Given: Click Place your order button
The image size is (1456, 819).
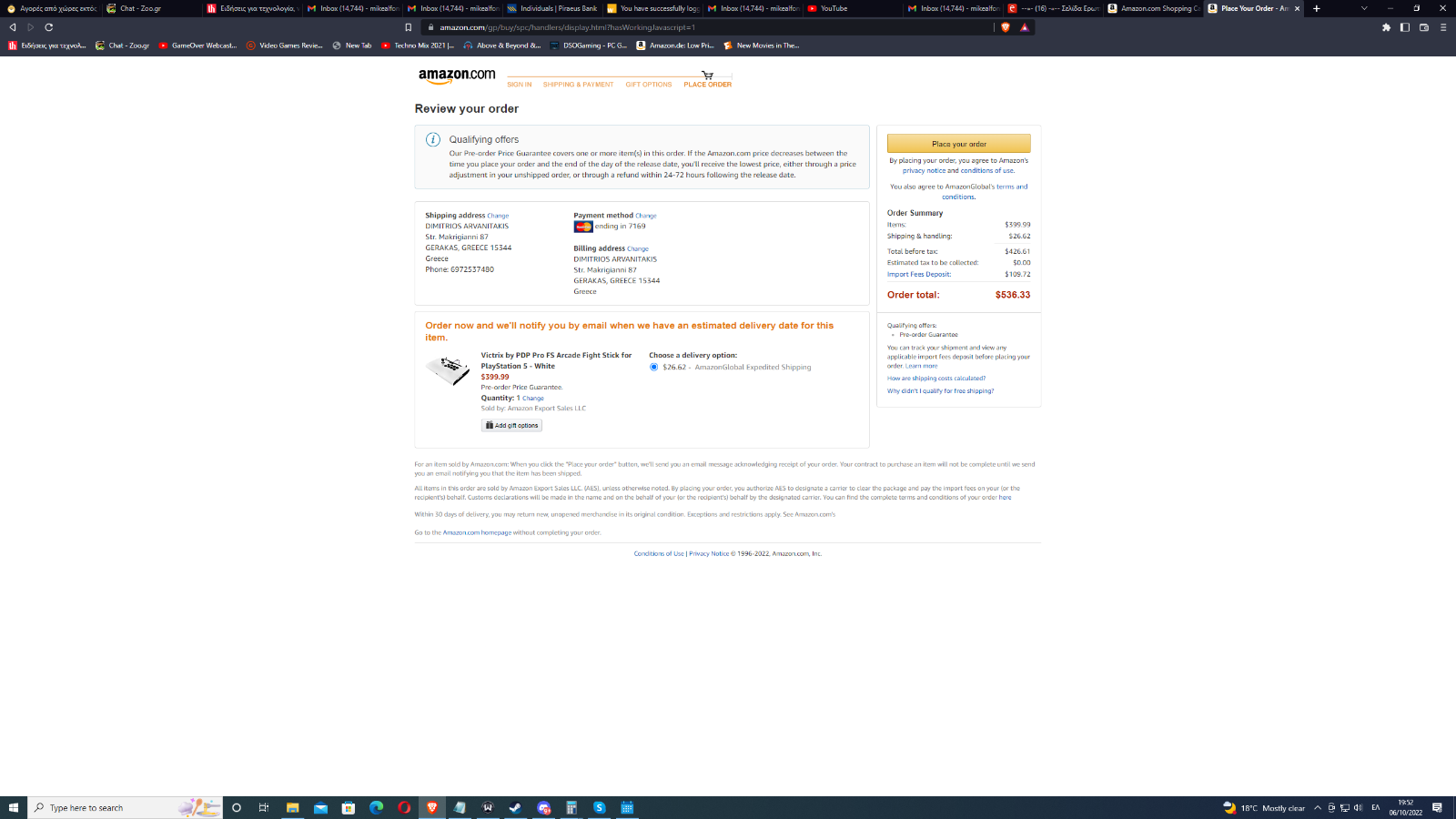Looking at the screenshot, I should pos(959,144).
